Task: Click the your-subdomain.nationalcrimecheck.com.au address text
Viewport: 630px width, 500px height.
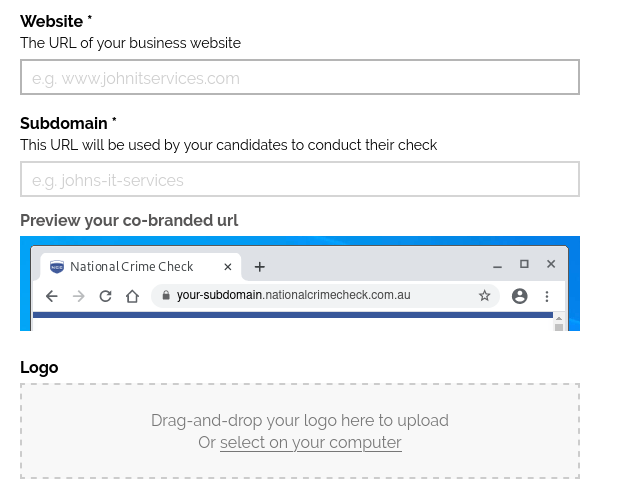Action: coord(293,296)
